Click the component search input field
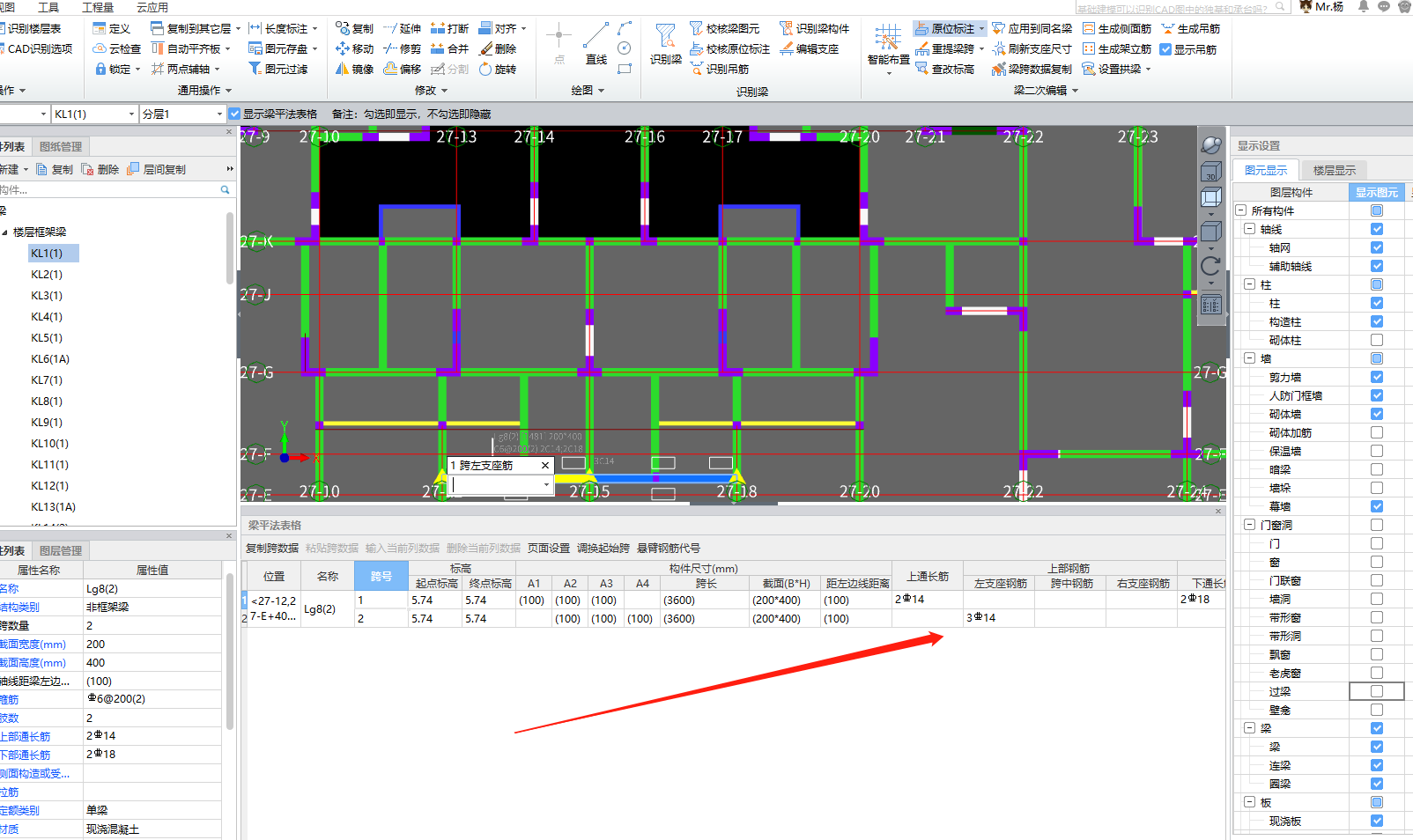Screen dimensions: 1413x840 point(109,189)
